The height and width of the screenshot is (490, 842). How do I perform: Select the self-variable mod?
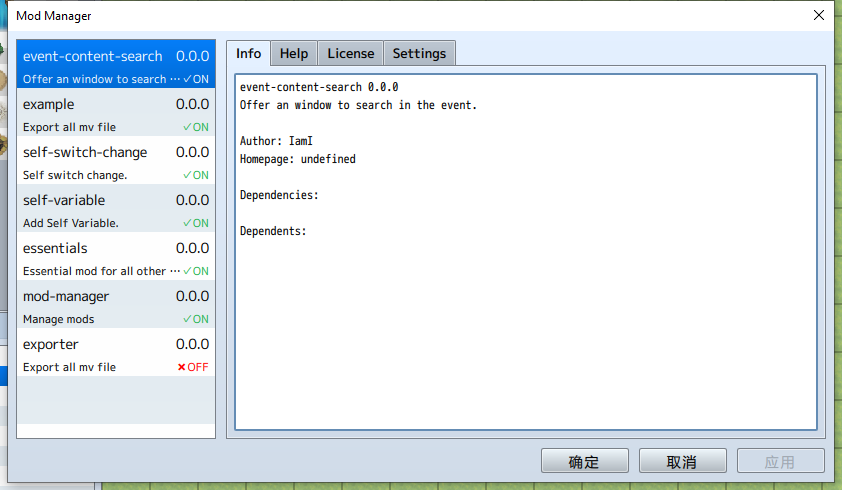click(x=116, y=208)
